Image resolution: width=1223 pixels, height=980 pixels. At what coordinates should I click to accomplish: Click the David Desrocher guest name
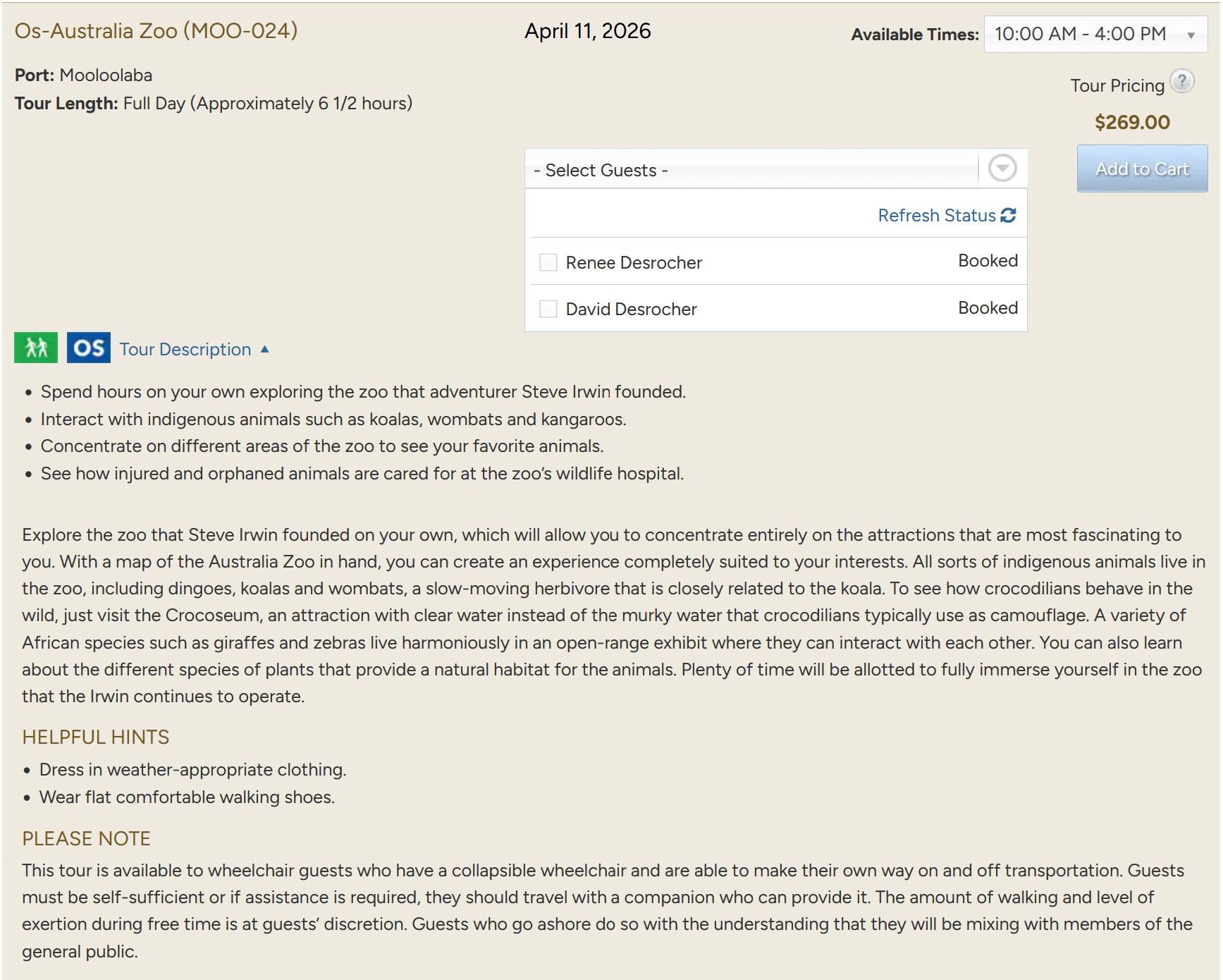click(x=631, y=309)
